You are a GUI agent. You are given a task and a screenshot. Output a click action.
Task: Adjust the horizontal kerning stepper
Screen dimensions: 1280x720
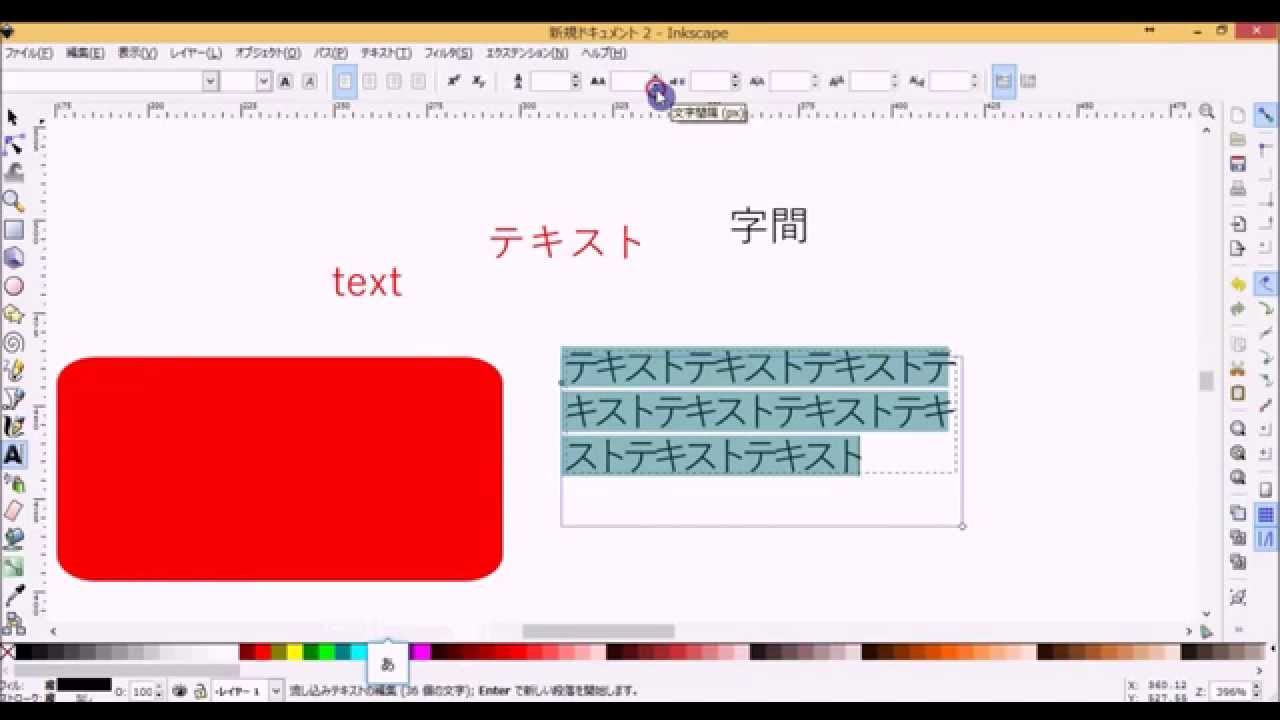click(815, 82)
